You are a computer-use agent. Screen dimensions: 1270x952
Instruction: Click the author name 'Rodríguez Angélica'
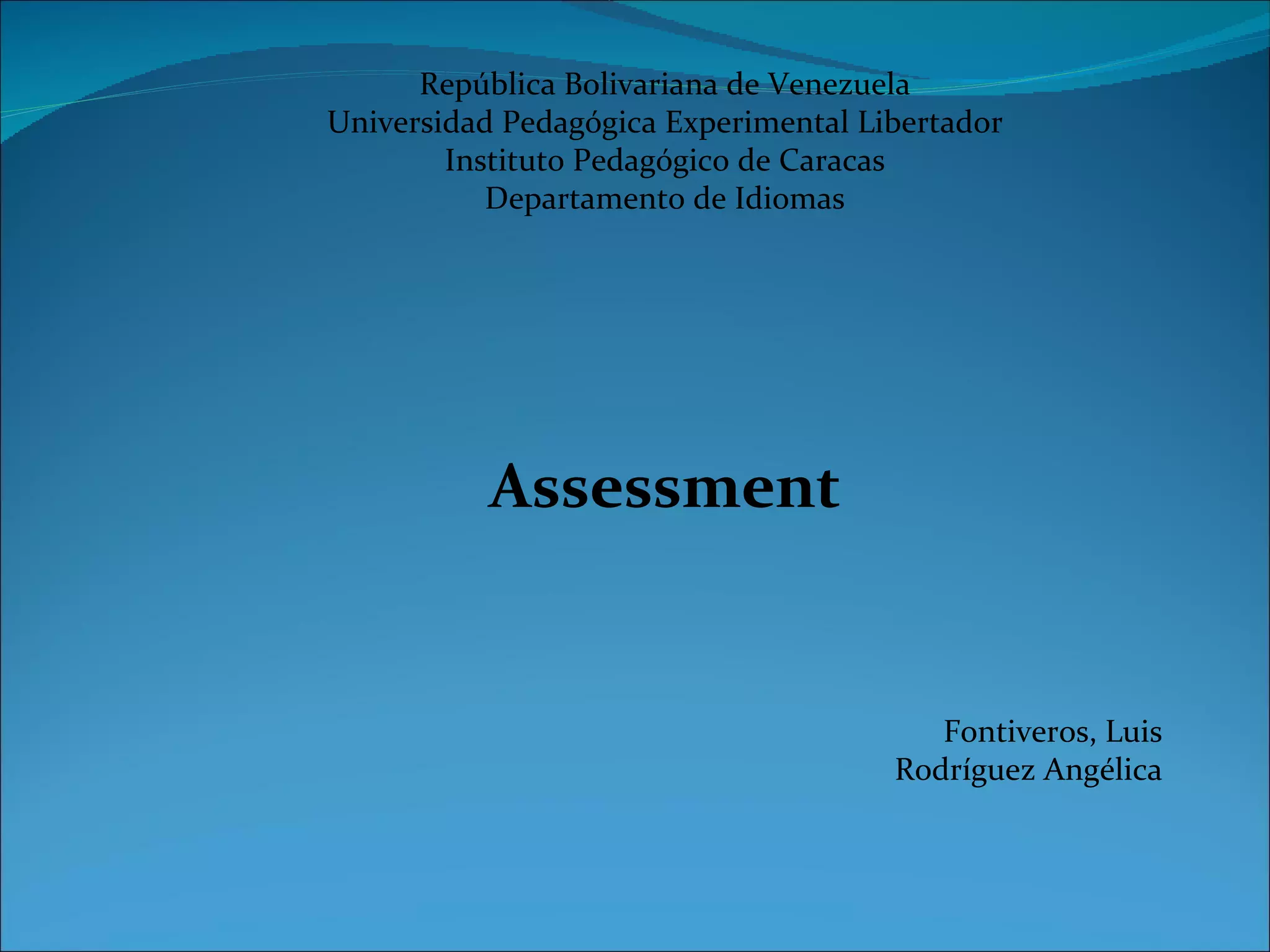(1028, 770)
